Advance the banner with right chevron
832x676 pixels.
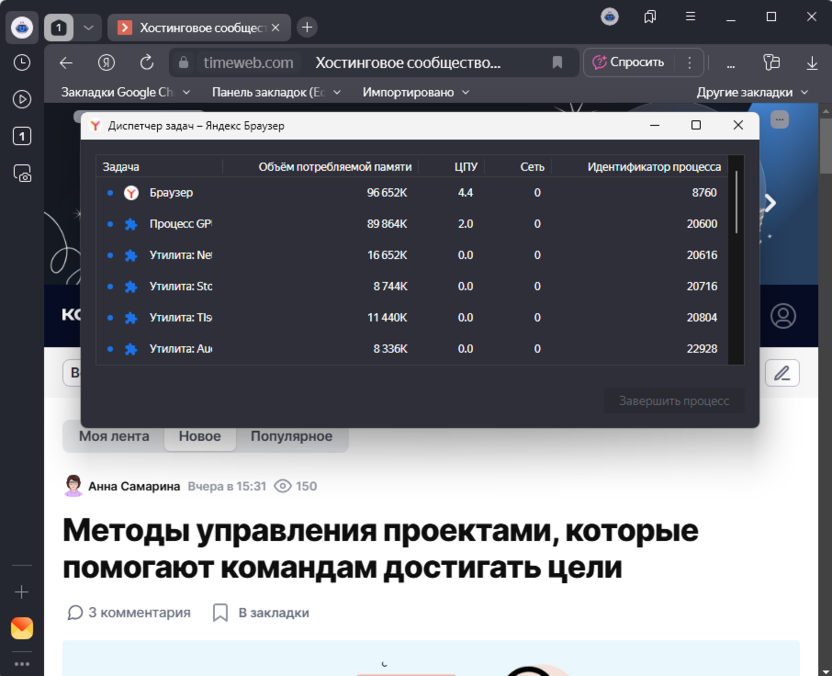click(x=770, y=203)
